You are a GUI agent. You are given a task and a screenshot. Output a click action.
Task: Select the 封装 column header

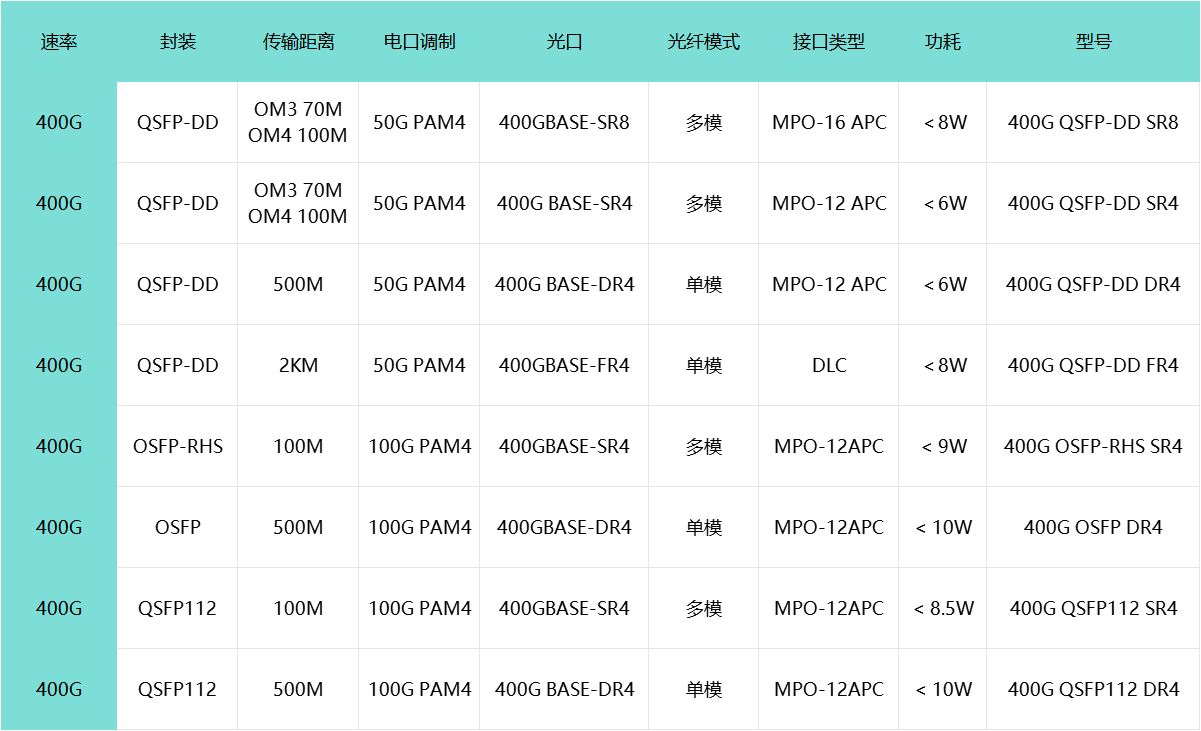click(178, 42)
